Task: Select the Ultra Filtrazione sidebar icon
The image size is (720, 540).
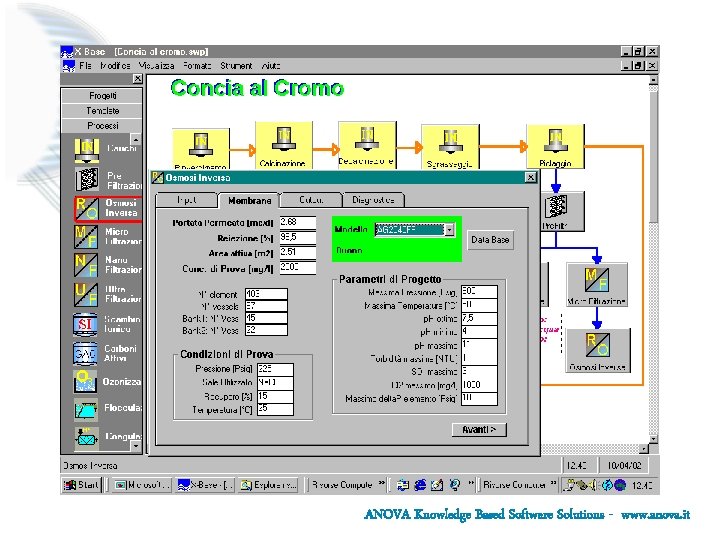Action: pyautogui.click(x=86, y=294)
